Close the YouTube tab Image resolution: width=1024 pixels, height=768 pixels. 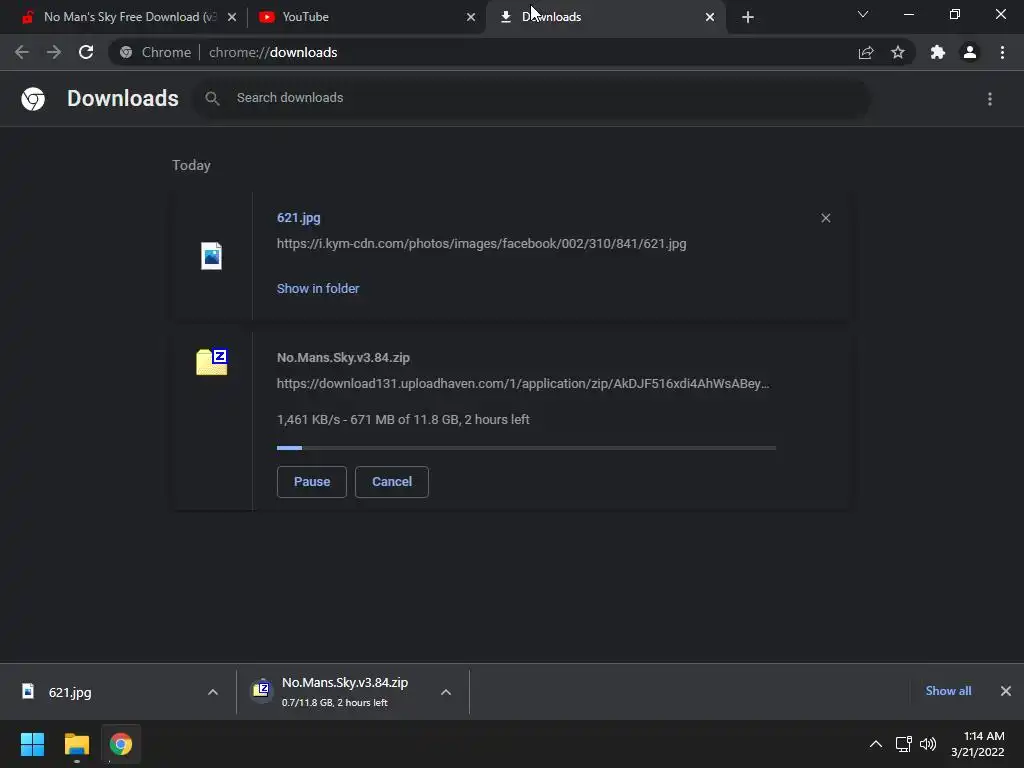[471, 17]
